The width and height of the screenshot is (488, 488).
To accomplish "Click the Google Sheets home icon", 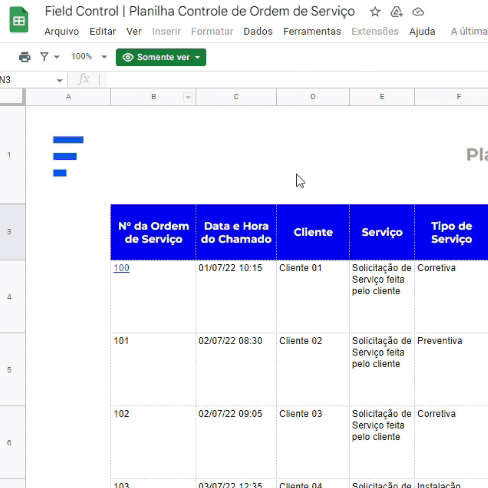I will (x=19, y=20).
